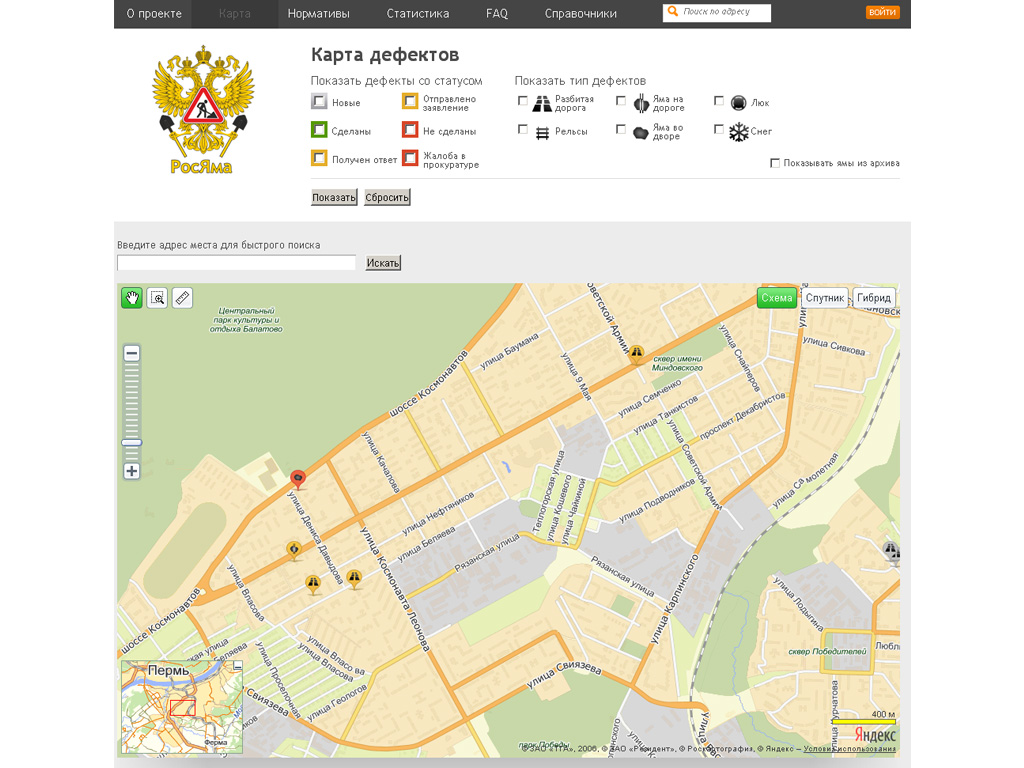Check Показывать ямы из архива option
Viewport: 1024px width, 768px height.
[775, 163]
